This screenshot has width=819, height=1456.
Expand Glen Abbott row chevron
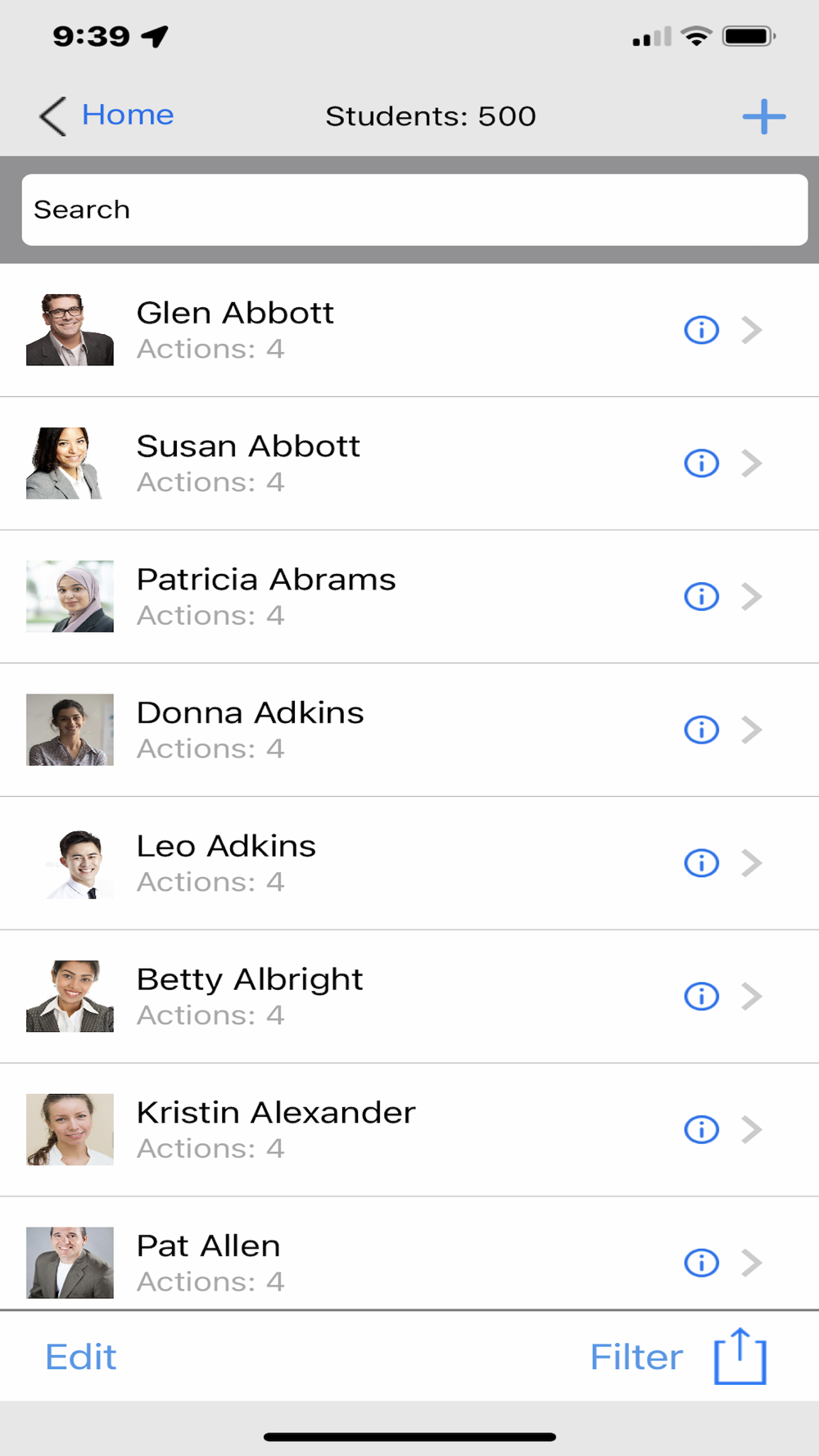[752, 330]
